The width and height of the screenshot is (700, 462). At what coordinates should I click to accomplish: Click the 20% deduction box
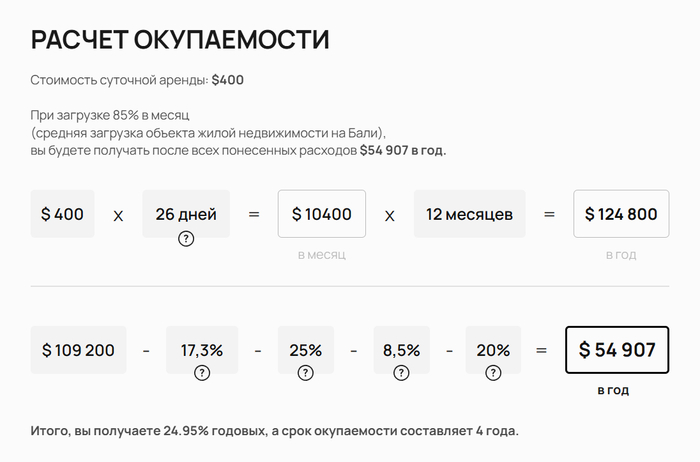[493, 350]
